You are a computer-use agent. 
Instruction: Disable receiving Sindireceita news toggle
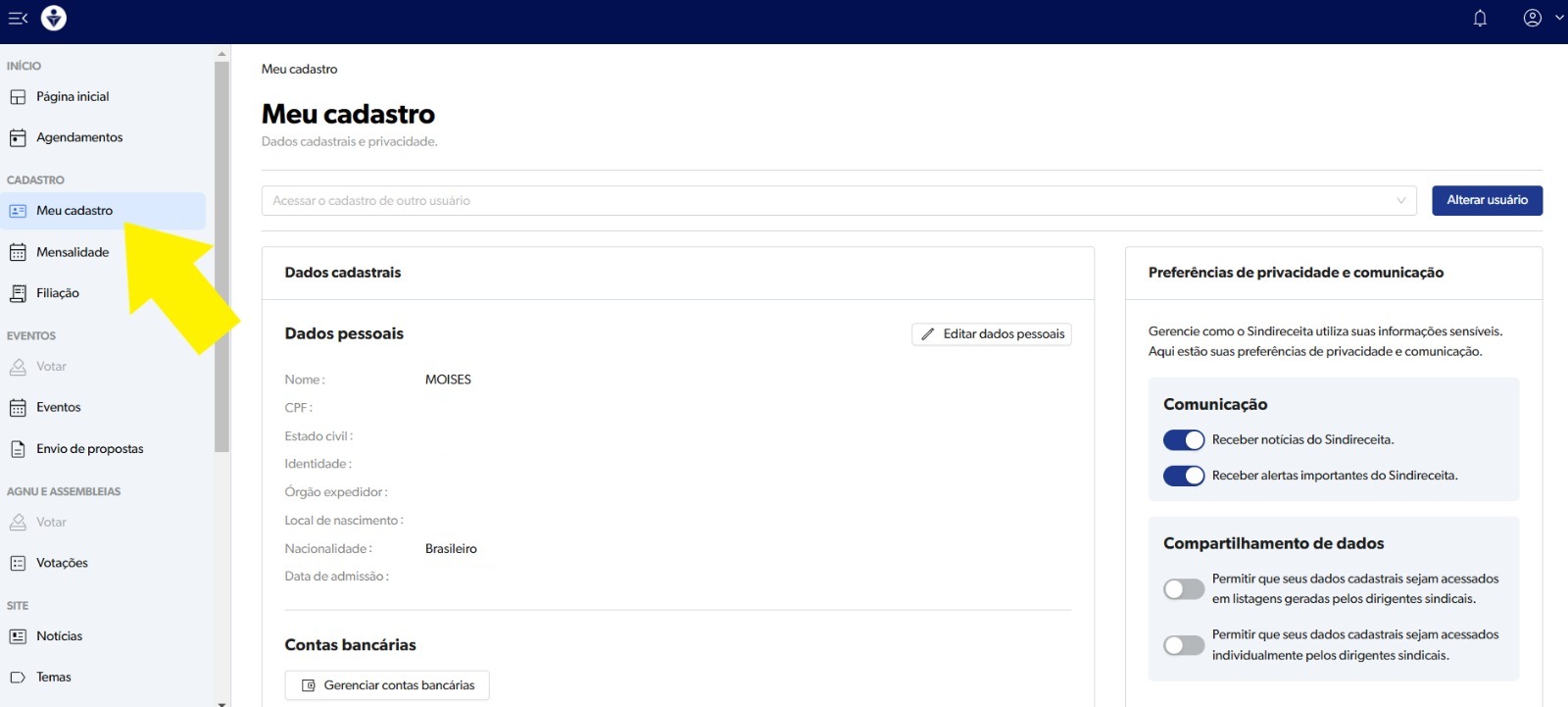pos(1183,440)
